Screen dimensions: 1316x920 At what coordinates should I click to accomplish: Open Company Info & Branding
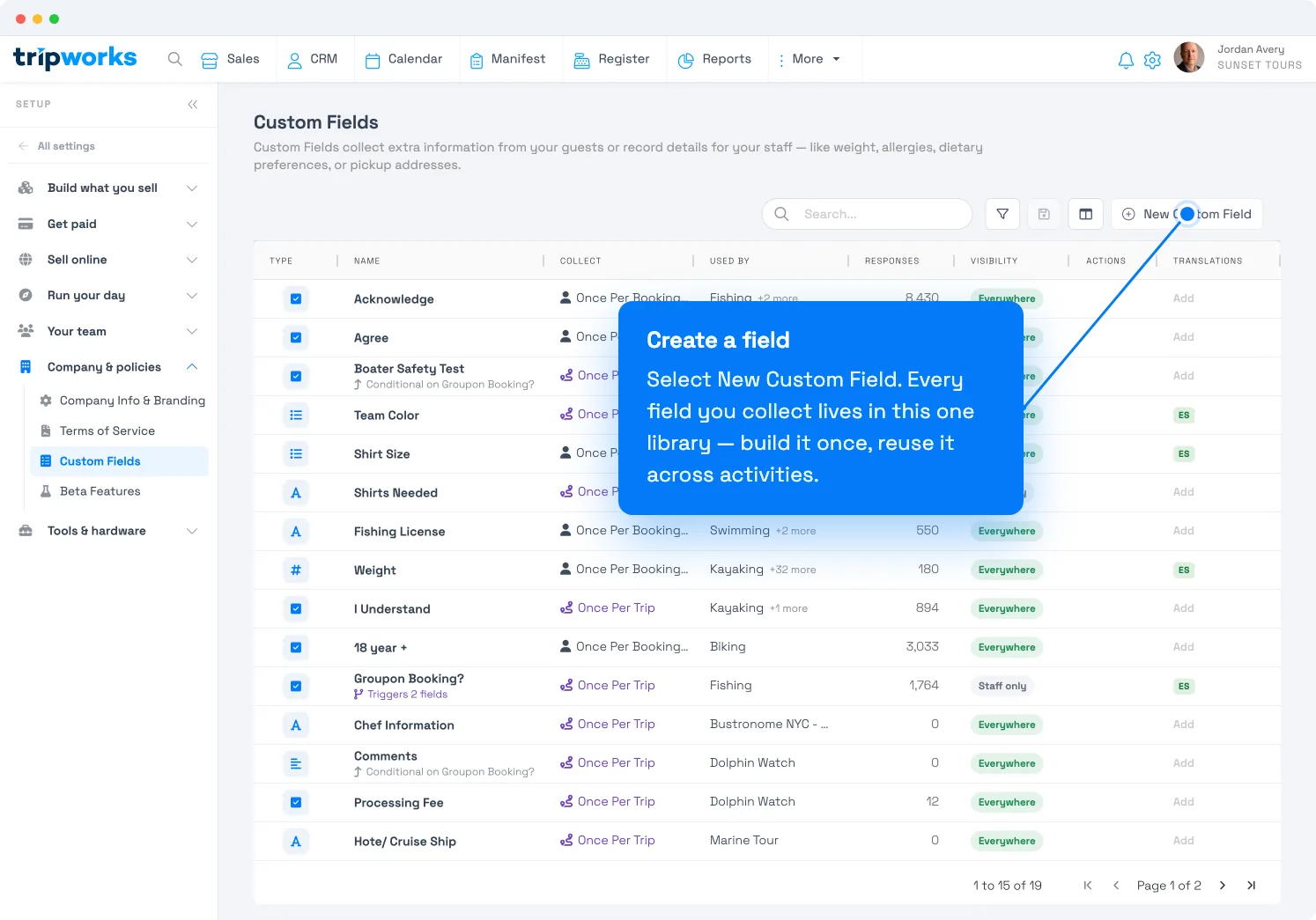pyautogui.click(x=122, y=401)
